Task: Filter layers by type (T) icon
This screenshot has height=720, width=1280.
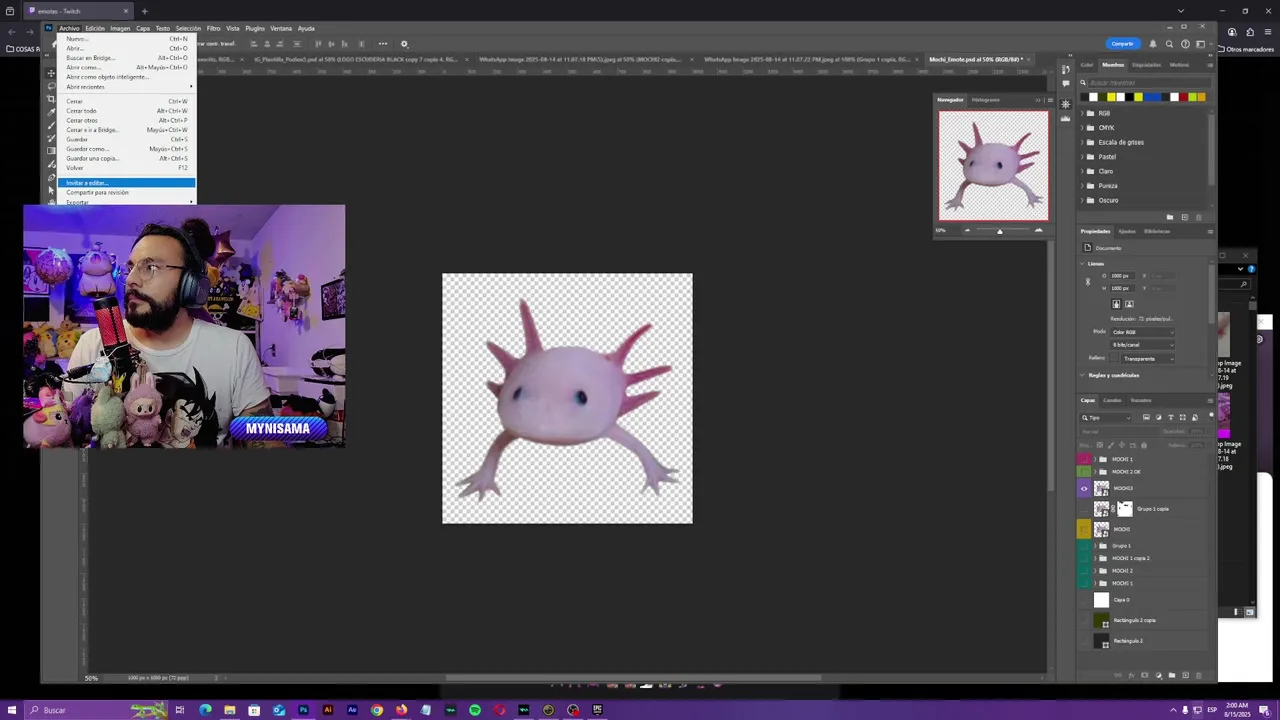Action: (x=1171, y=417)
